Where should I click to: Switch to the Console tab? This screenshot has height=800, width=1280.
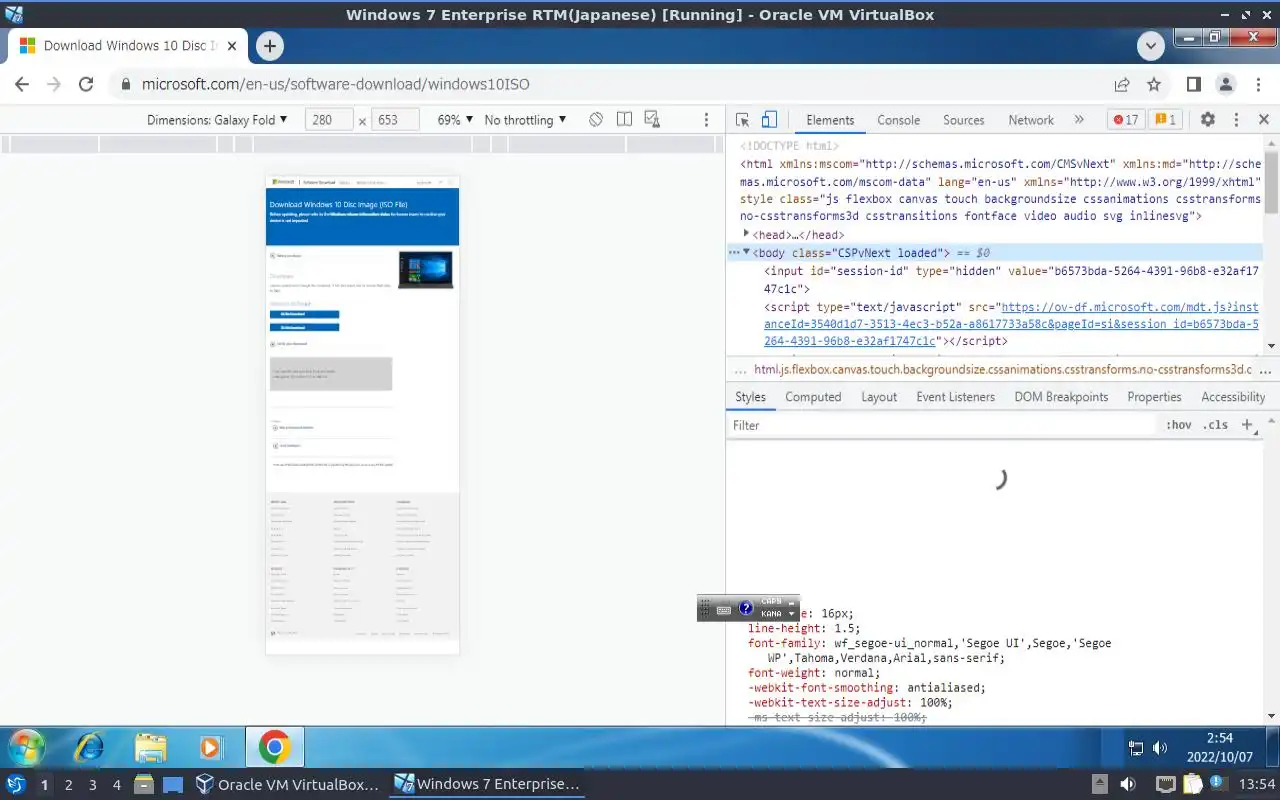pos(898,120)
